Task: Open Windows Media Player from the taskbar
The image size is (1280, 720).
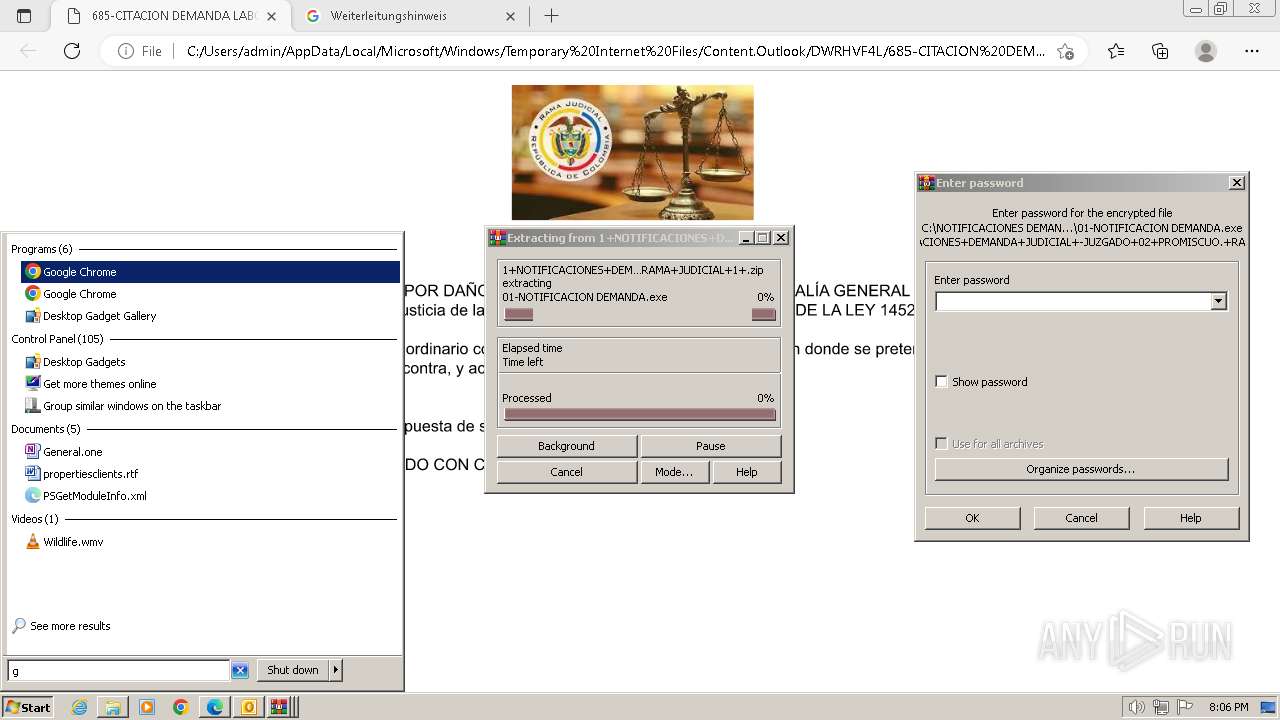Action: (x=147, y=707)
